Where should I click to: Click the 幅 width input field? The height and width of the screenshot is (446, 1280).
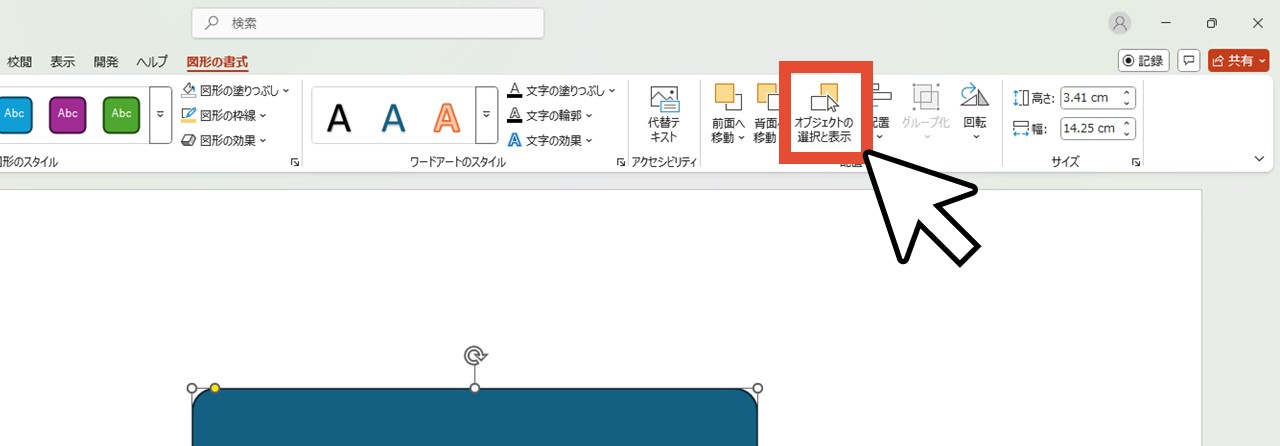click(1091, 128)
